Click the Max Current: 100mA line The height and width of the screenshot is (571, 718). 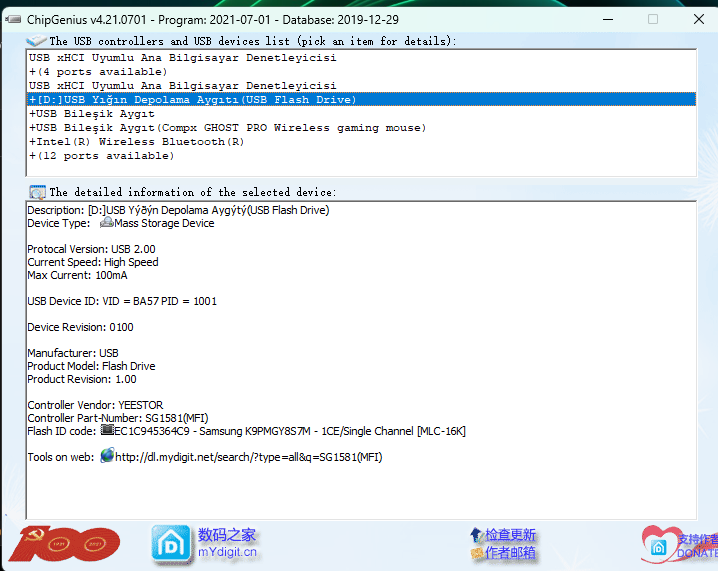pos(77,275)
